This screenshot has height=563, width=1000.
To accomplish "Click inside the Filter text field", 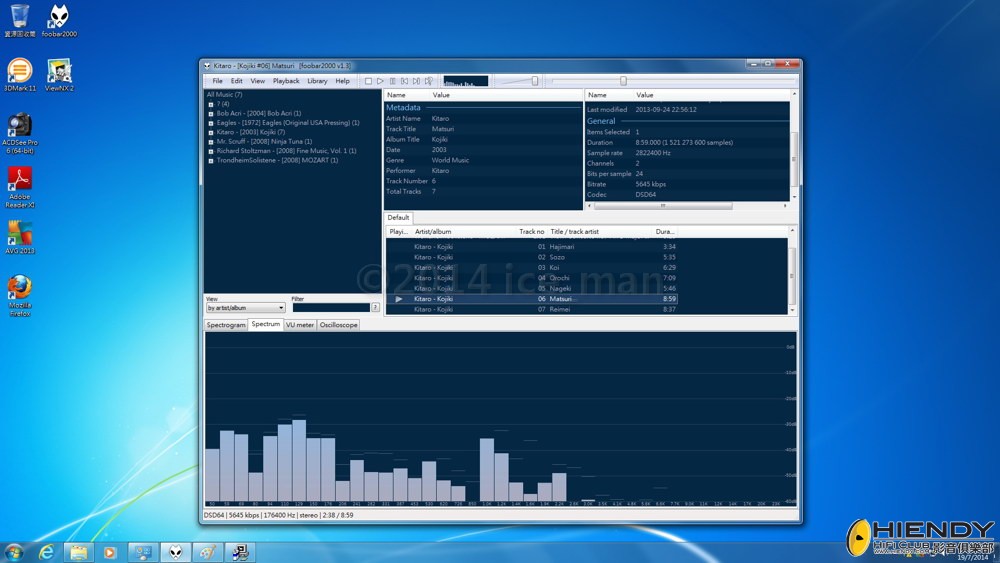I will (330, 308).
